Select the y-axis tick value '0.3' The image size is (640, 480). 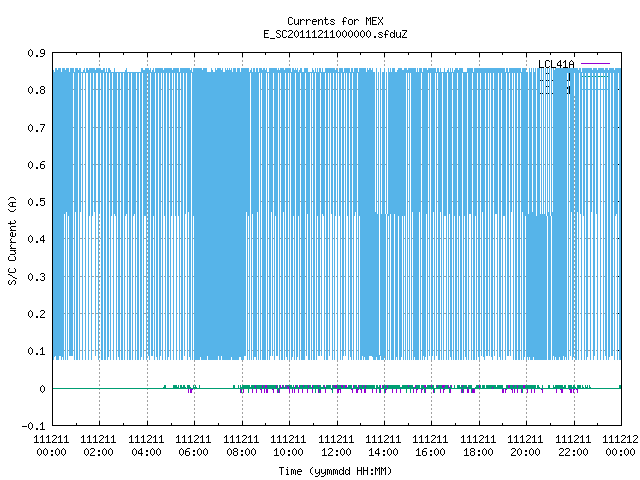click(36, 277)
